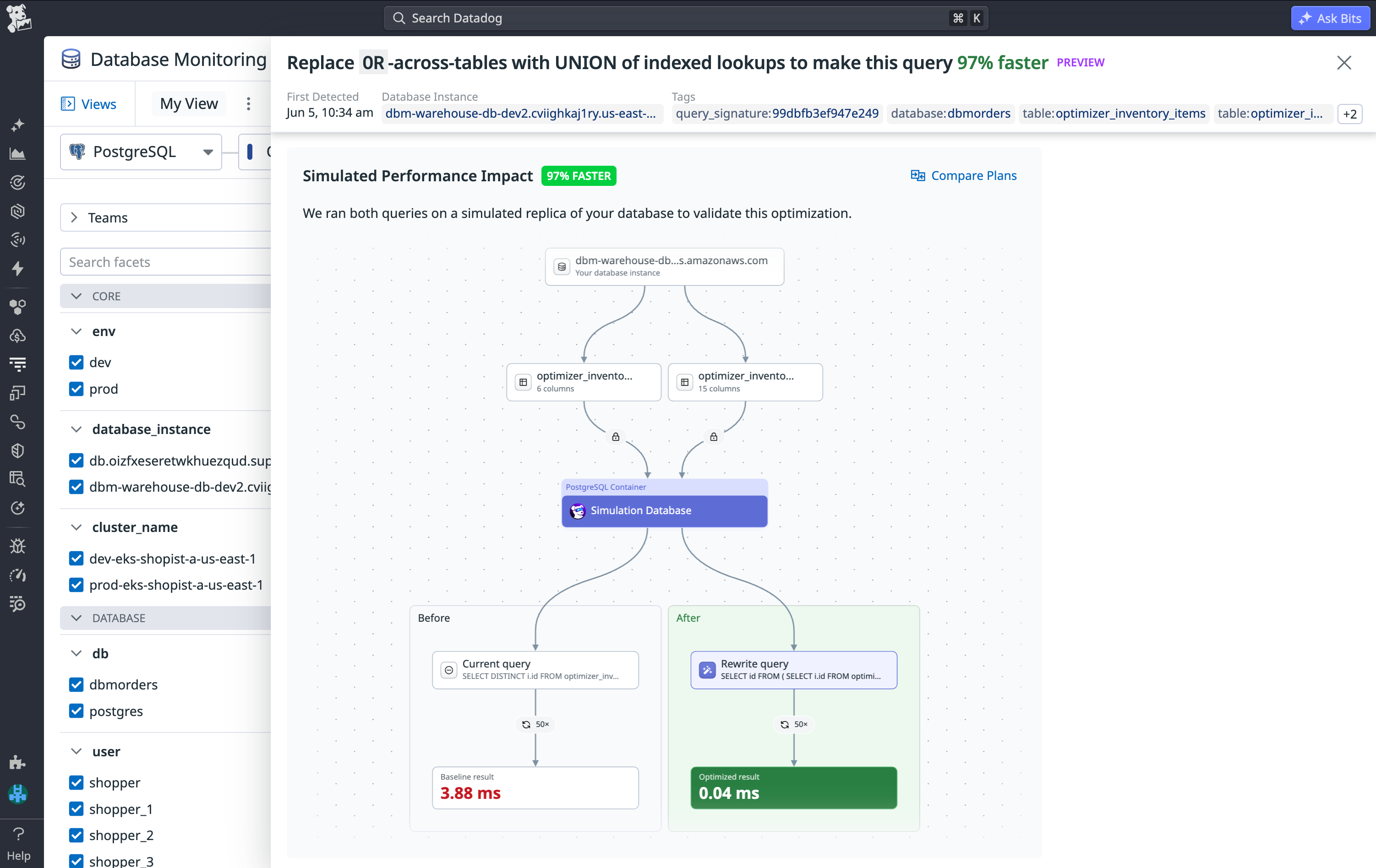Toggle the shopper_1 user checkbox
This screenshot has width=1376, height=868.
click(76, 808)
